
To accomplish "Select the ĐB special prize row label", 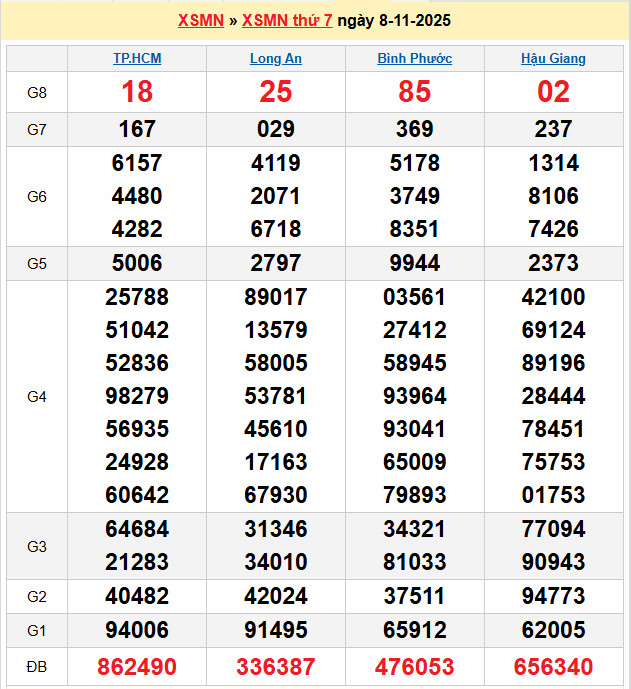I will tap(37, 667).
